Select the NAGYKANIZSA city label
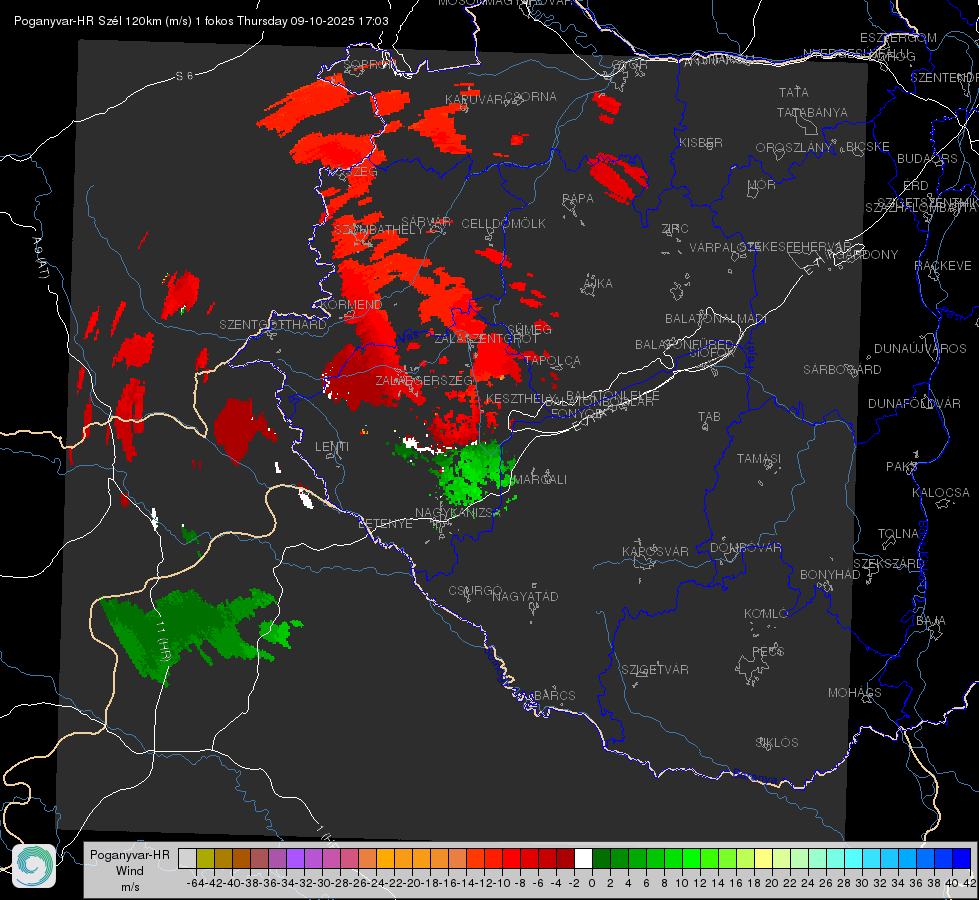This screenshot has height=900, width=979. click(458, 512)
